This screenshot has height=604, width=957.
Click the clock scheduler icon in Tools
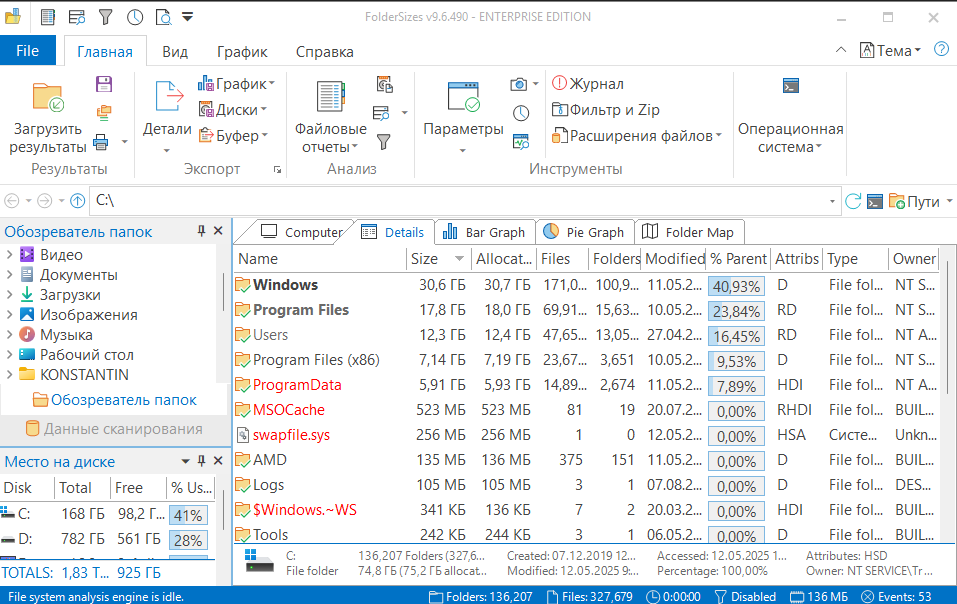coord(521,113)
